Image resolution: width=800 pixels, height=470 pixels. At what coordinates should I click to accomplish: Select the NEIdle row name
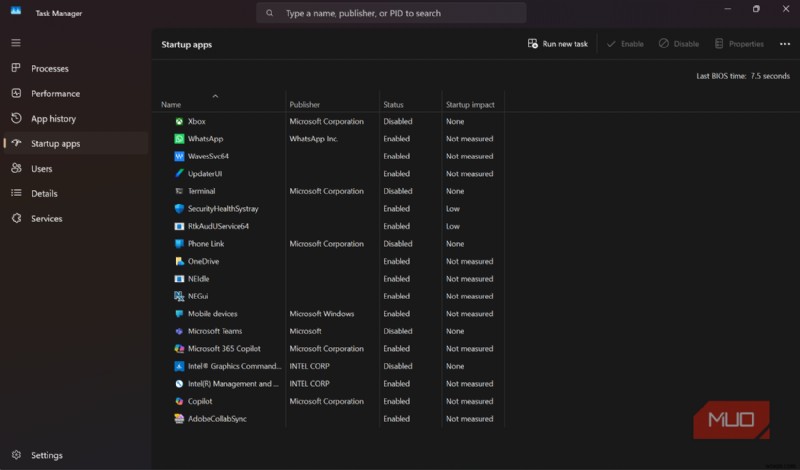(198, 279)
